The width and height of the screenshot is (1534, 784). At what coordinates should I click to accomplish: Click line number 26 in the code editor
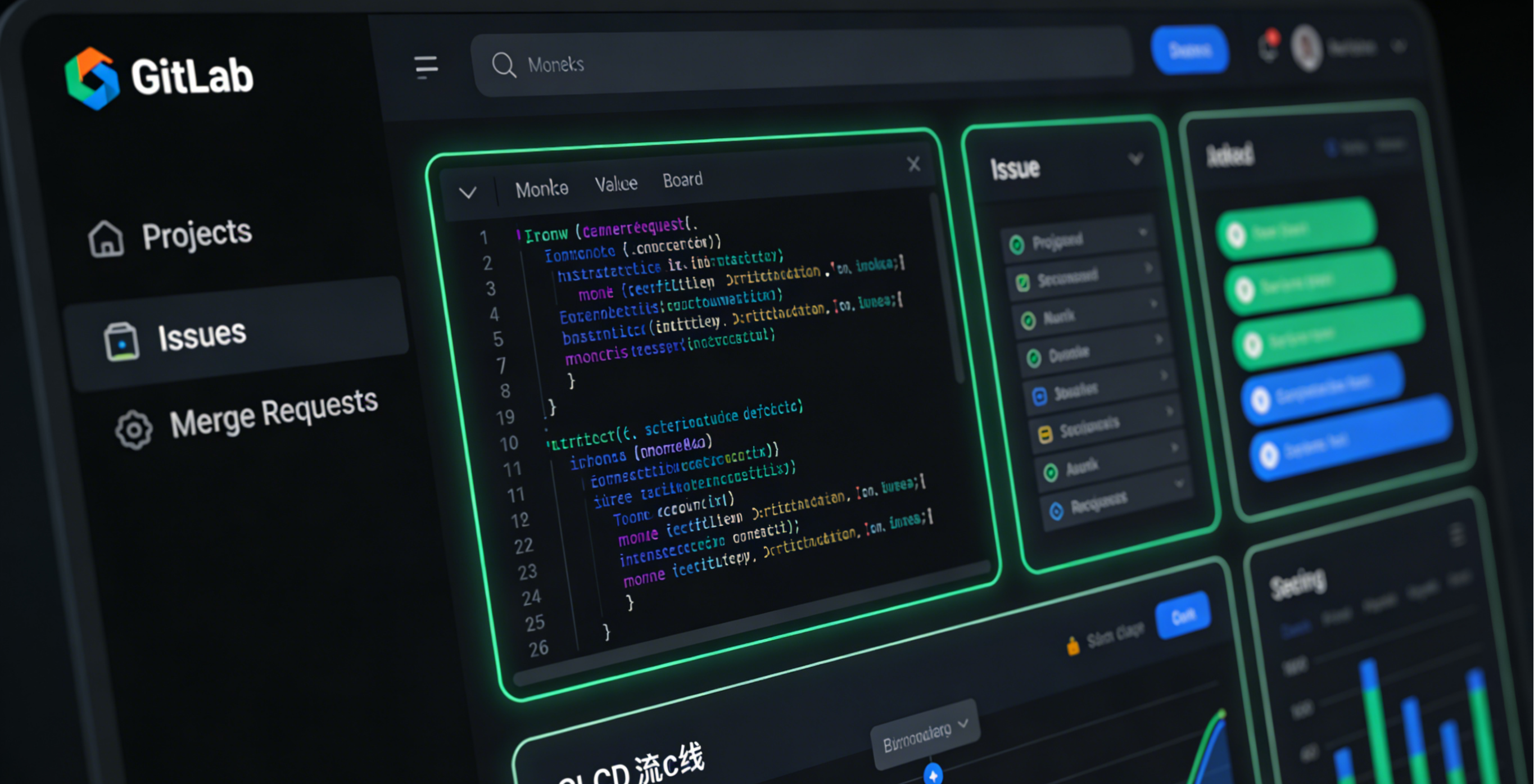tap(539, 648)
